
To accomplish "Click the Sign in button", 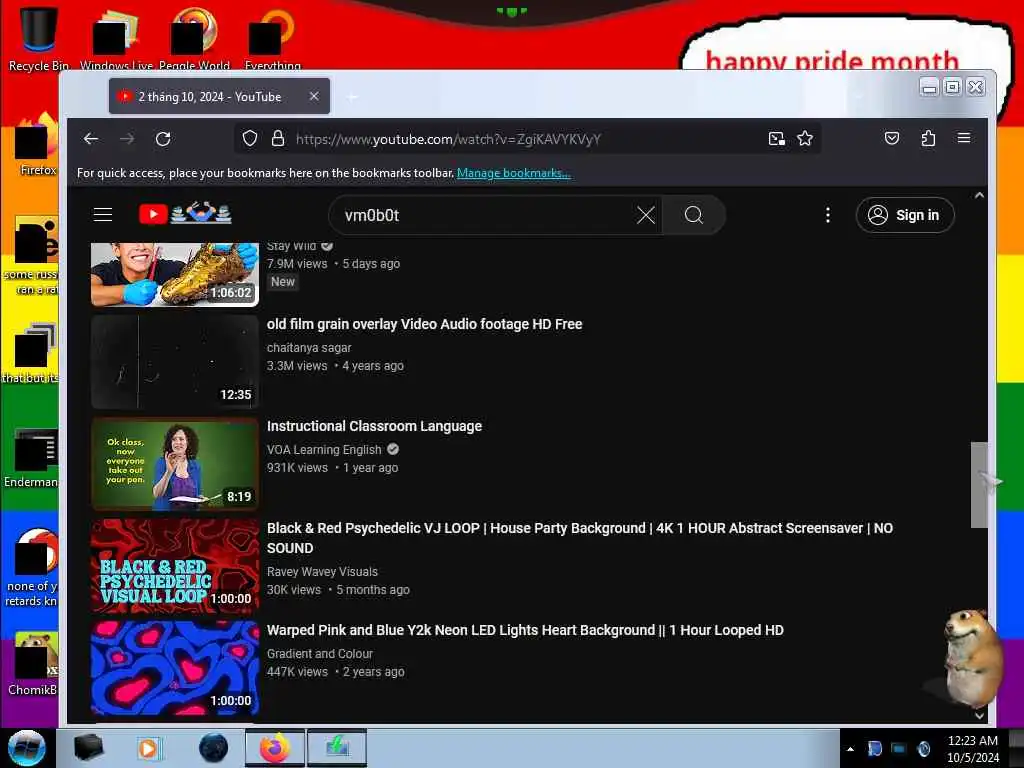I will pyautogui.click(x=905, y=215).
